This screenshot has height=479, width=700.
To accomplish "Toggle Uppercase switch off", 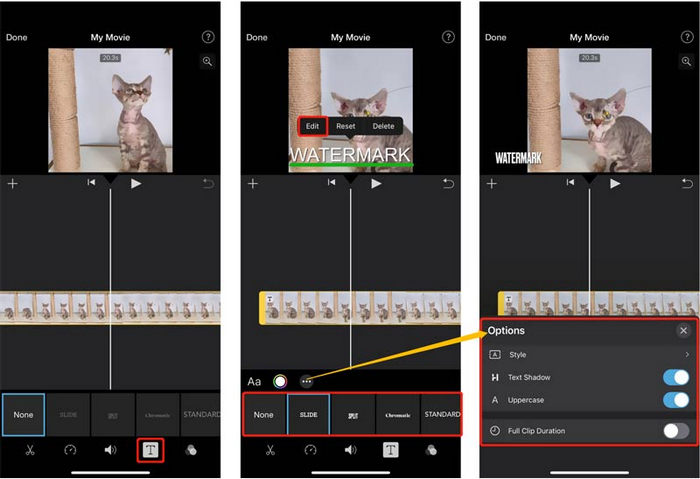I will click(x=676, y=400).
